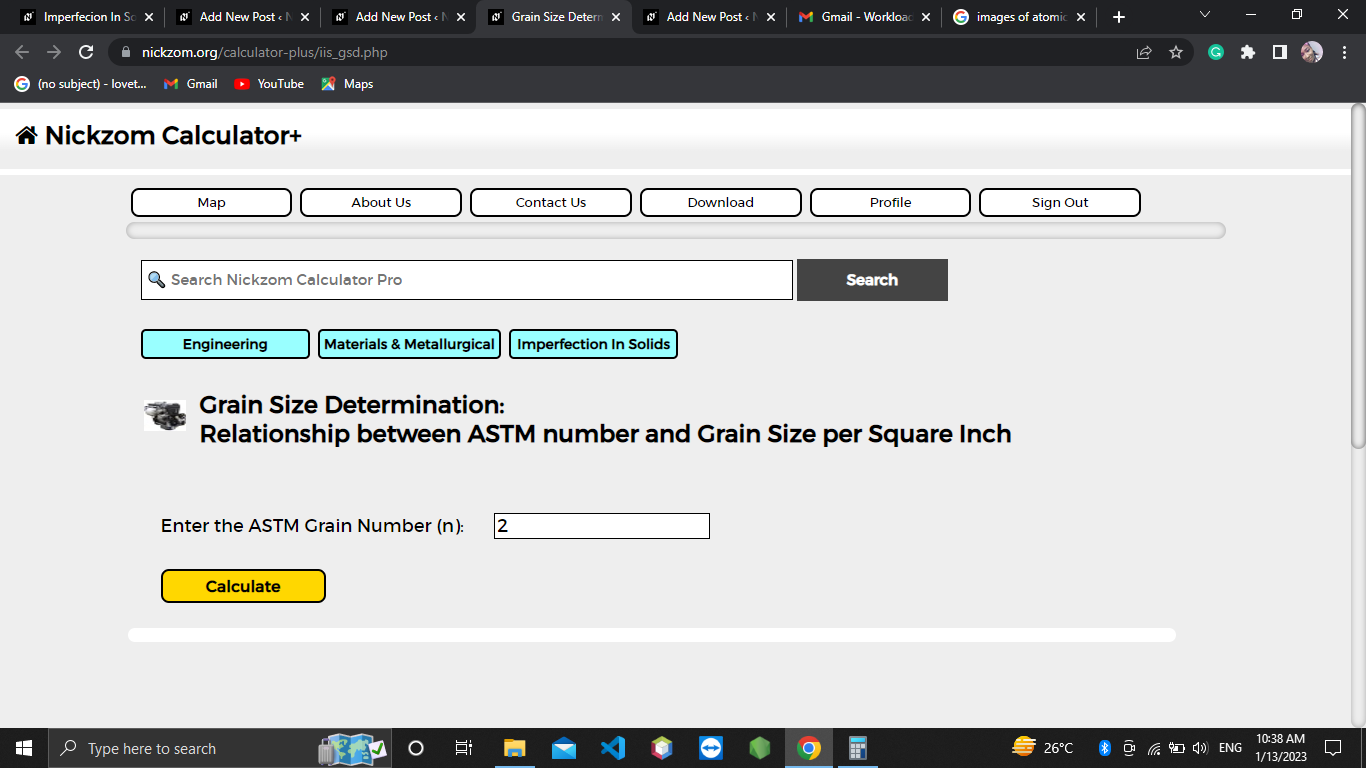Image resolution: width=1366 pixels, height=768 pixels.
Task: Click the yellow Calculate button
Action: [x=243, y=586]
